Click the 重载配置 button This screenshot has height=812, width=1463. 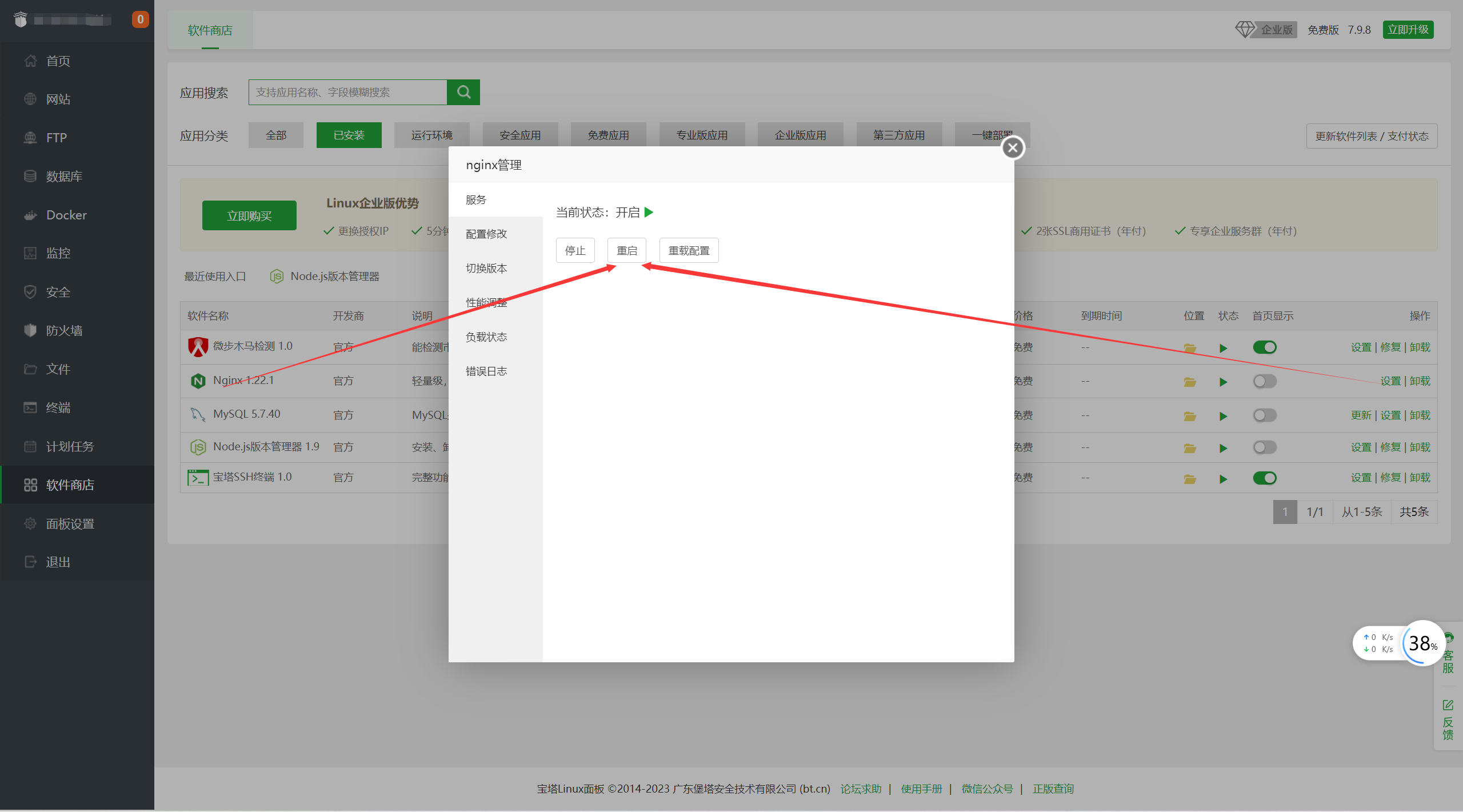pyautogui.click(x=689, y=250)
